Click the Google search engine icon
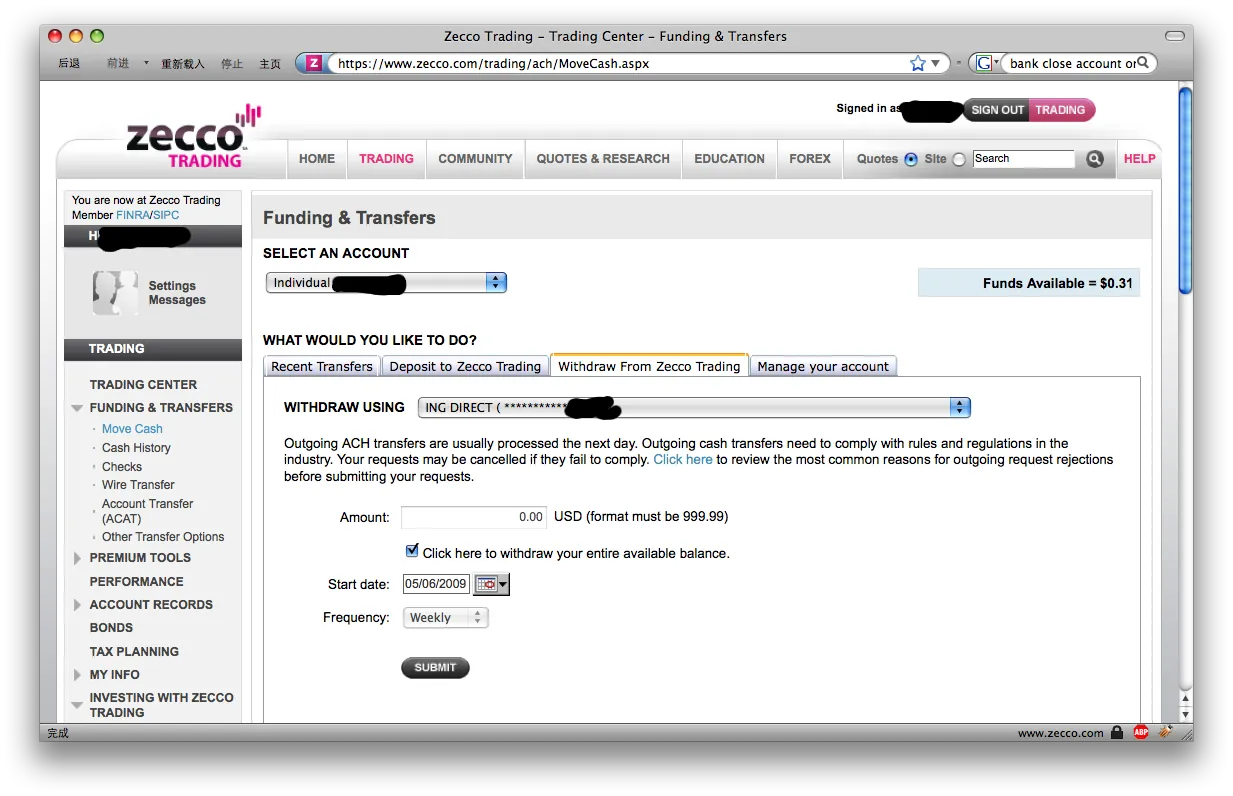This screenshot has height=796, width=1233. (x=984, y=63)
